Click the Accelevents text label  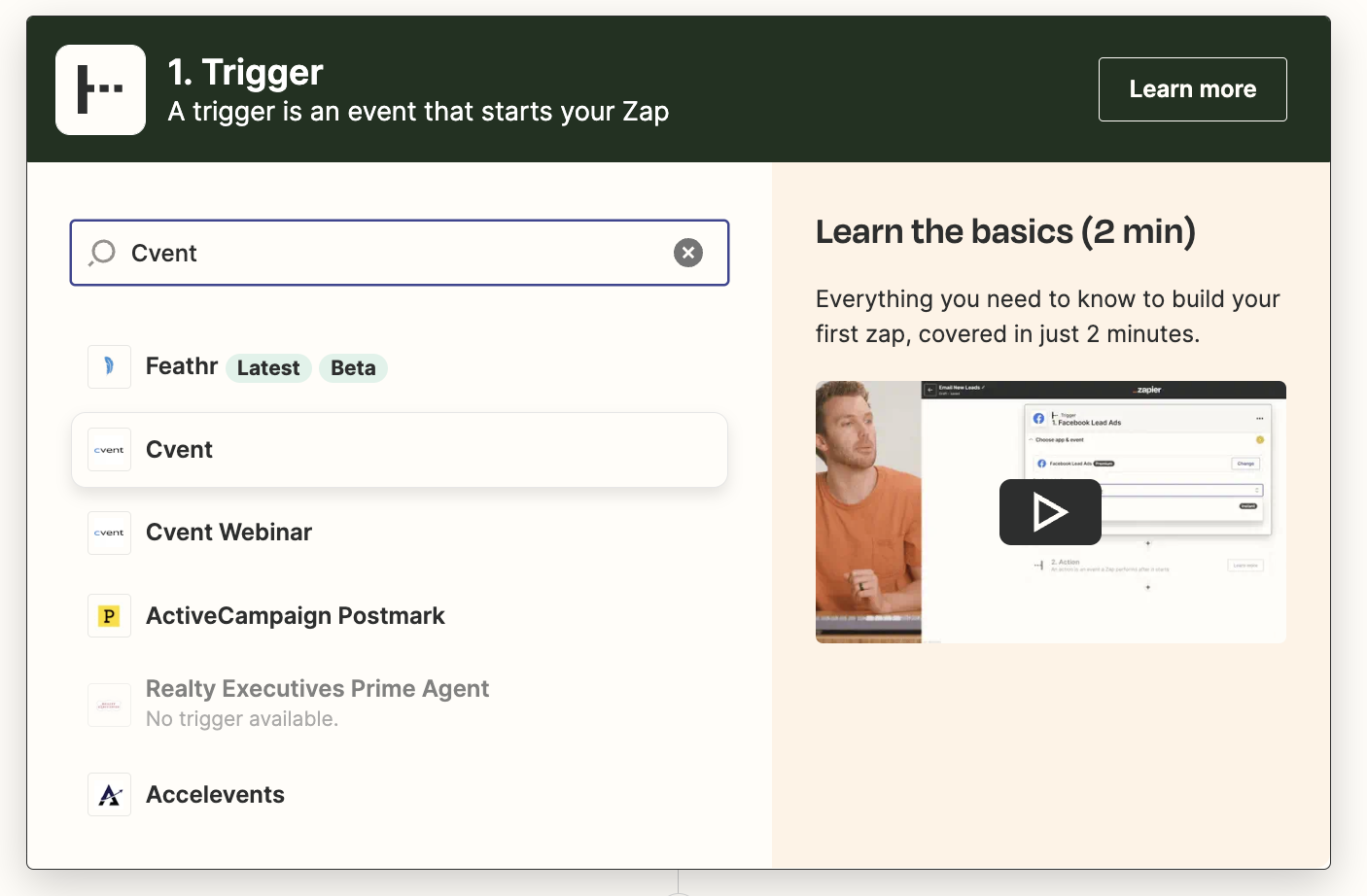click(x=215, y=795)
